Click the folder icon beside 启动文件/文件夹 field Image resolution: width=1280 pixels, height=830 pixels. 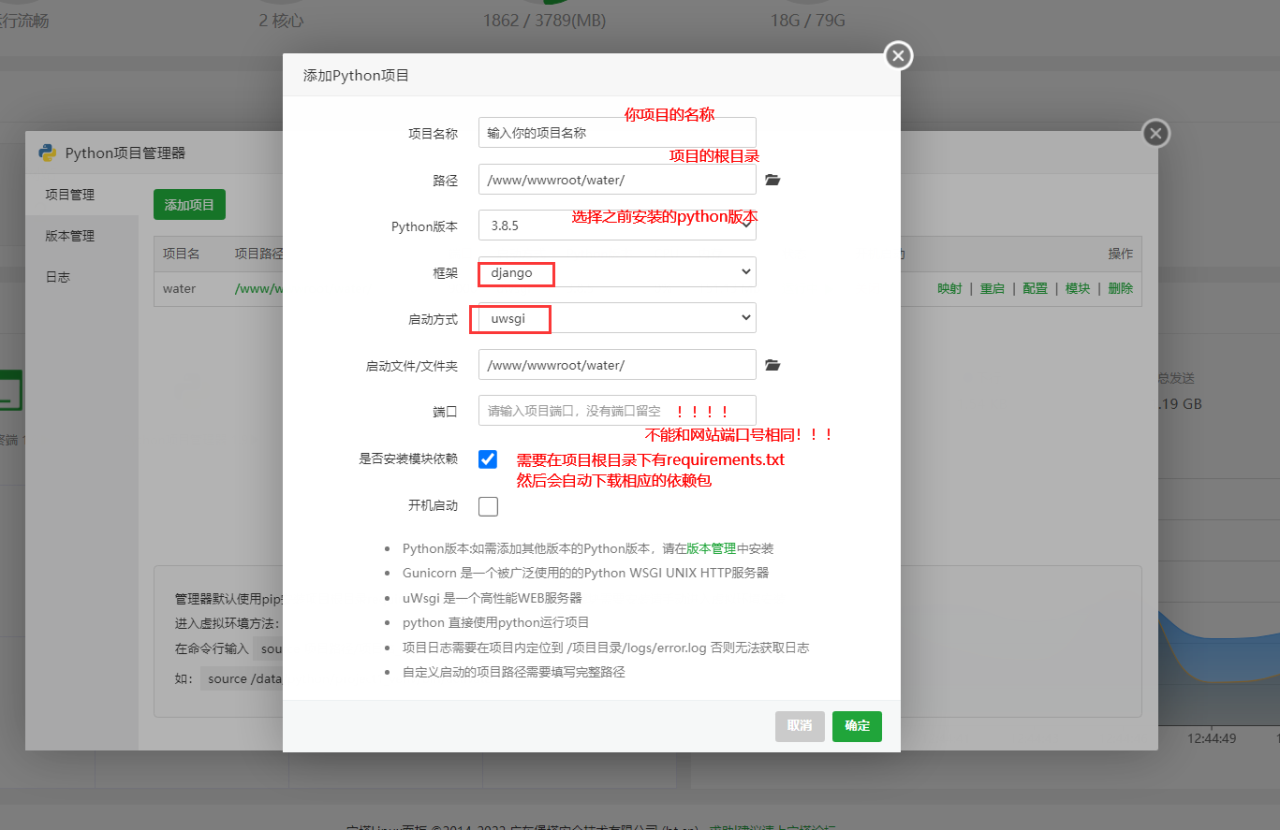pyautogui.click(x=772, y=365)
